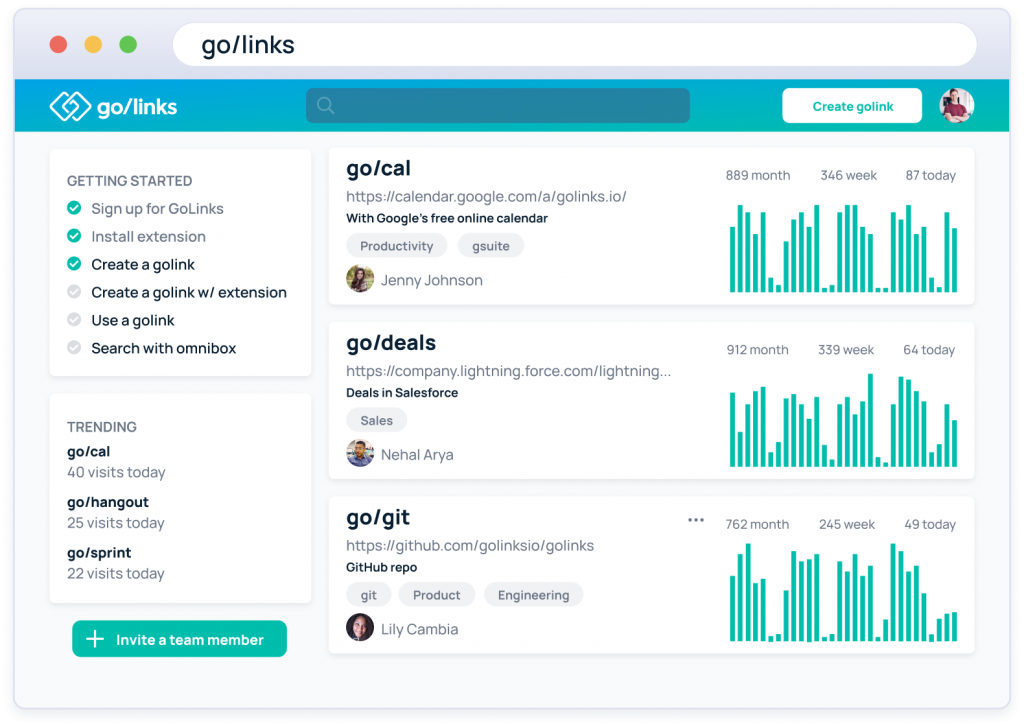
Task: Open the go/git three-dot options menu
Action: pos(696,520)
